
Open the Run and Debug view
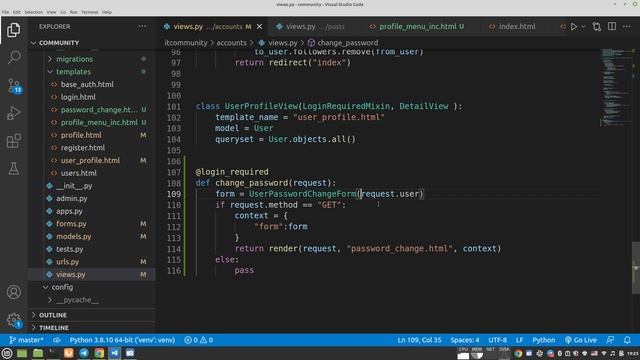[13, 113]
